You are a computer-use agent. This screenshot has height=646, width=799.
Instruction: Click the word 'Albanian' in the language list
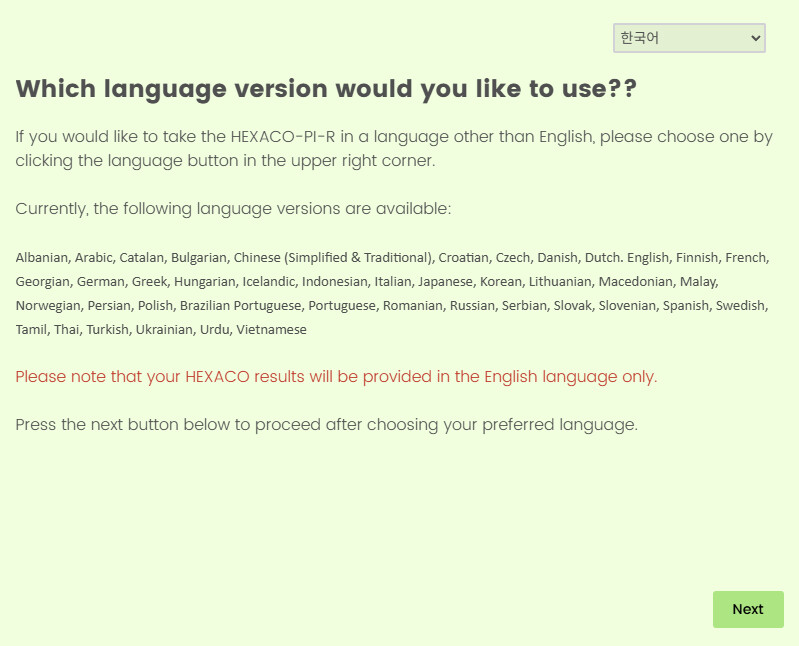coord(41,258)
